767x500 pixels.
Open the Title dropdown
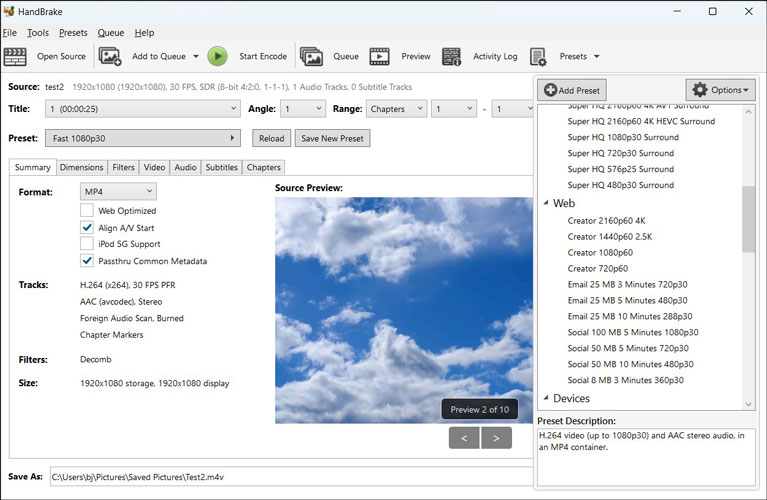143,109
